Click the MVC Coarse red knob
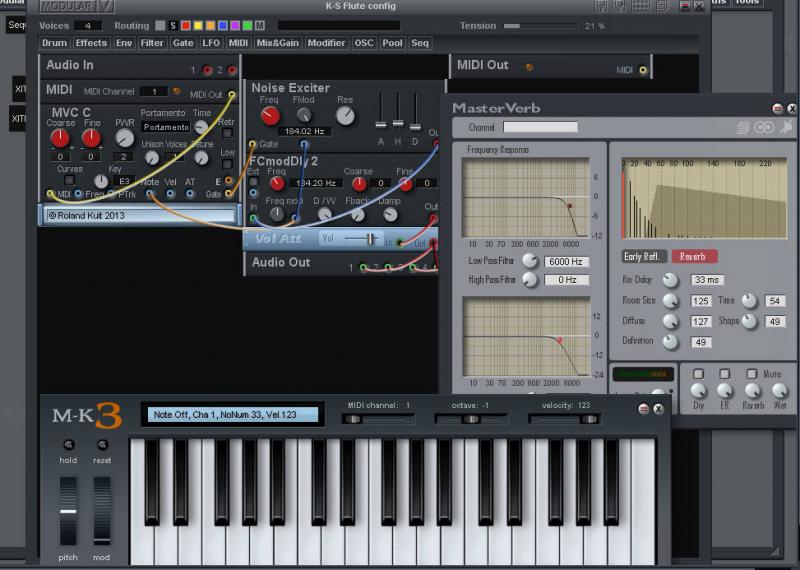Screen dimensions: 800x570 60,138
